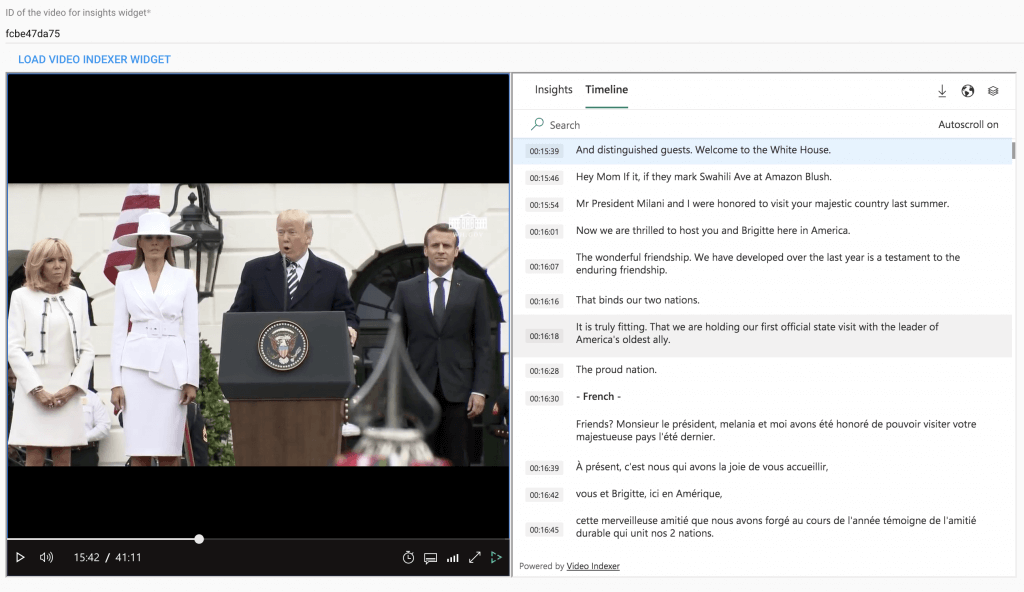
Task: Download insights with the download icon
Action: tap(942, 91)
